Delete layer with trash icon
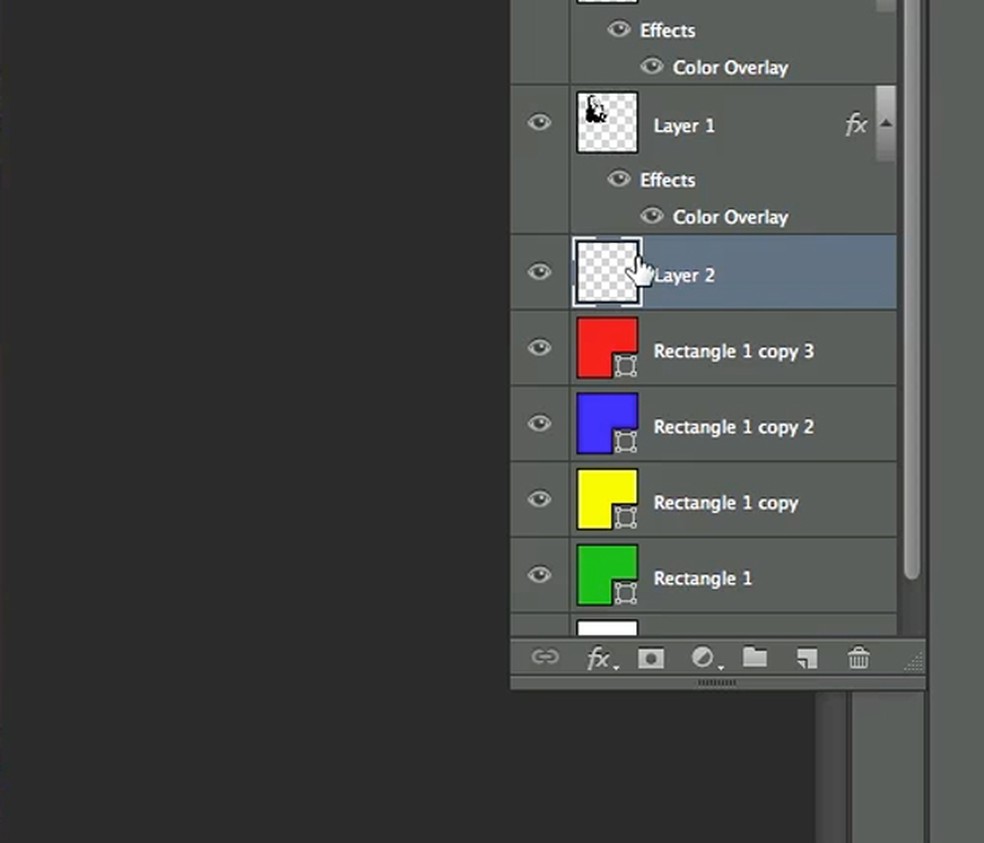Image resolution: width=984 pixels, height=843 pixels. [x=858, y=658]
